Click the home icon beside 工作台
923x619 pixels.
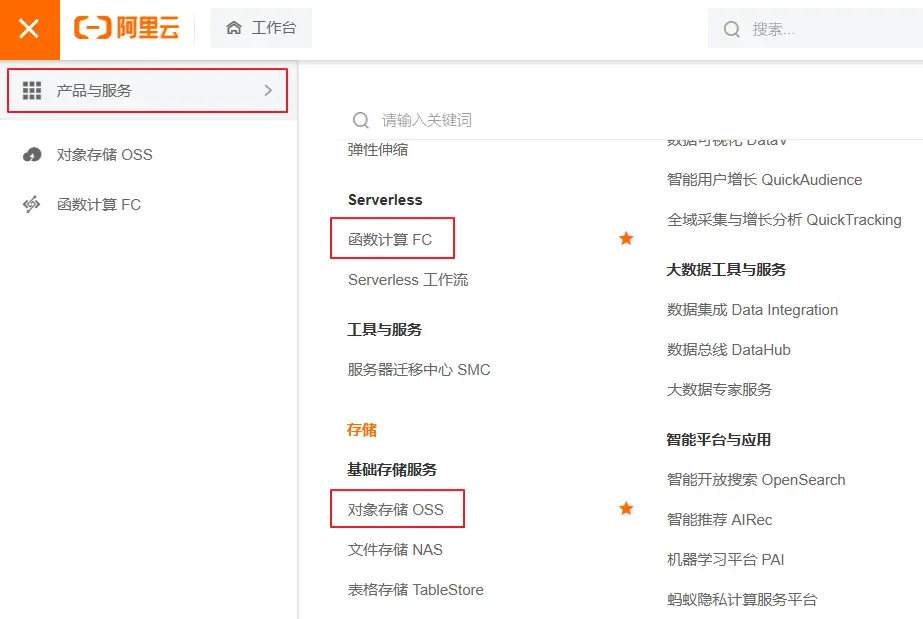(234, 28)
